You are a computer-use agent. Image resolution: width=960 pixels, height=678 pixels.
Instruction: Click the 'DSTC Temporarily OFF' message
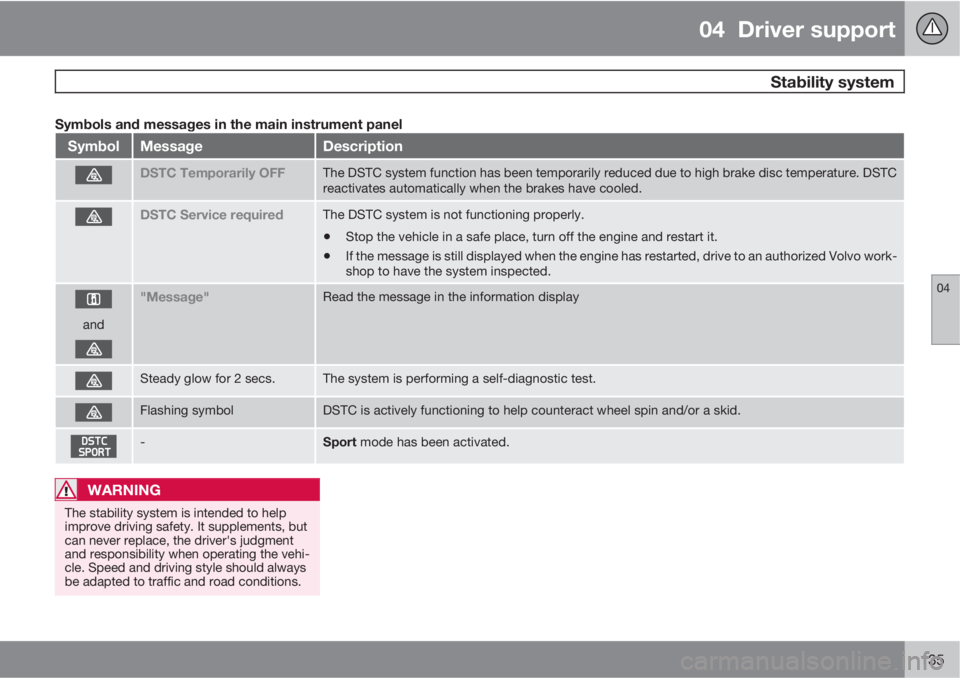click(212, 173)
